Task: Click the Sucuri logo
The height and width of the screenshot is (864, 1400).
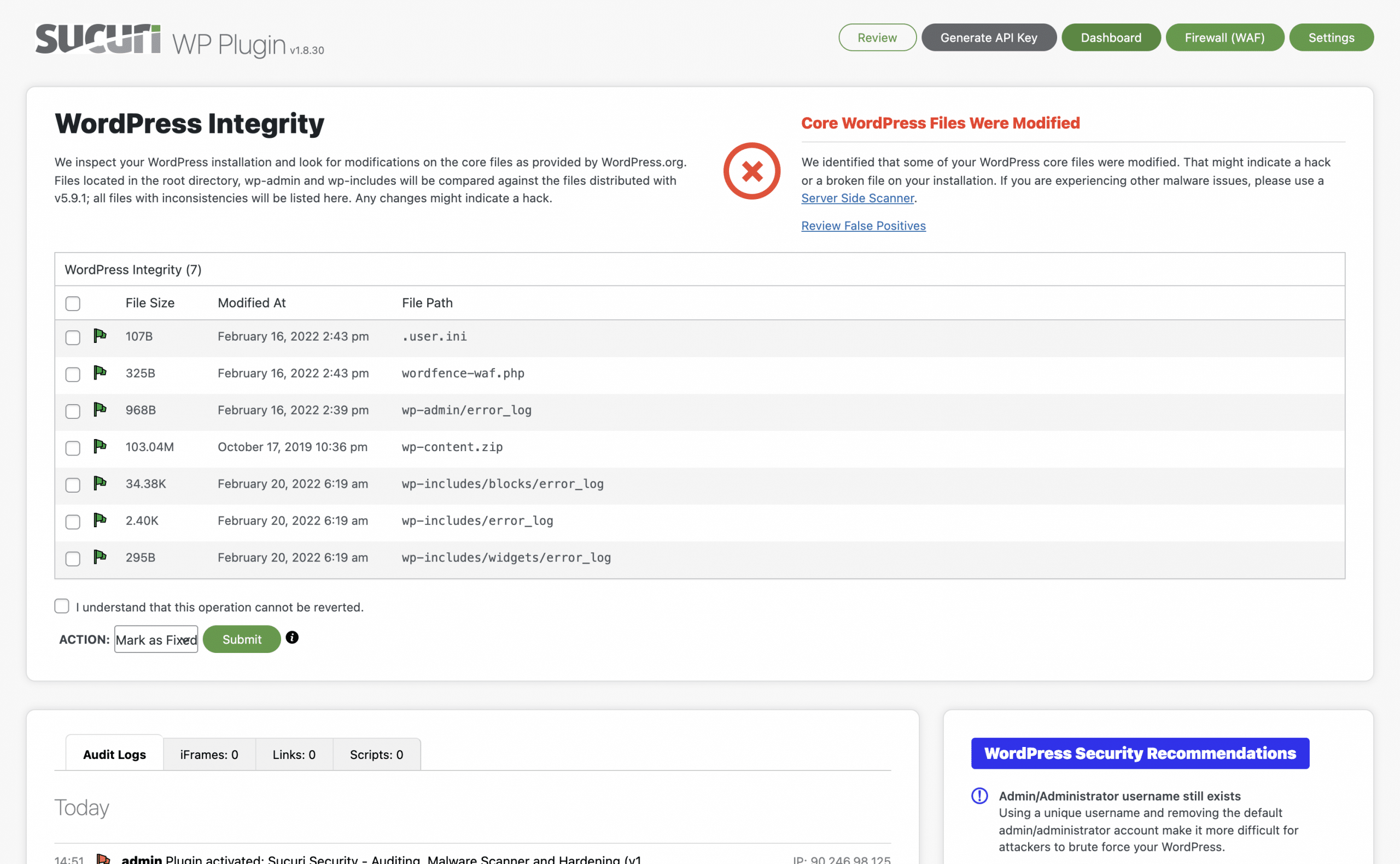Action: click(98, 39)
